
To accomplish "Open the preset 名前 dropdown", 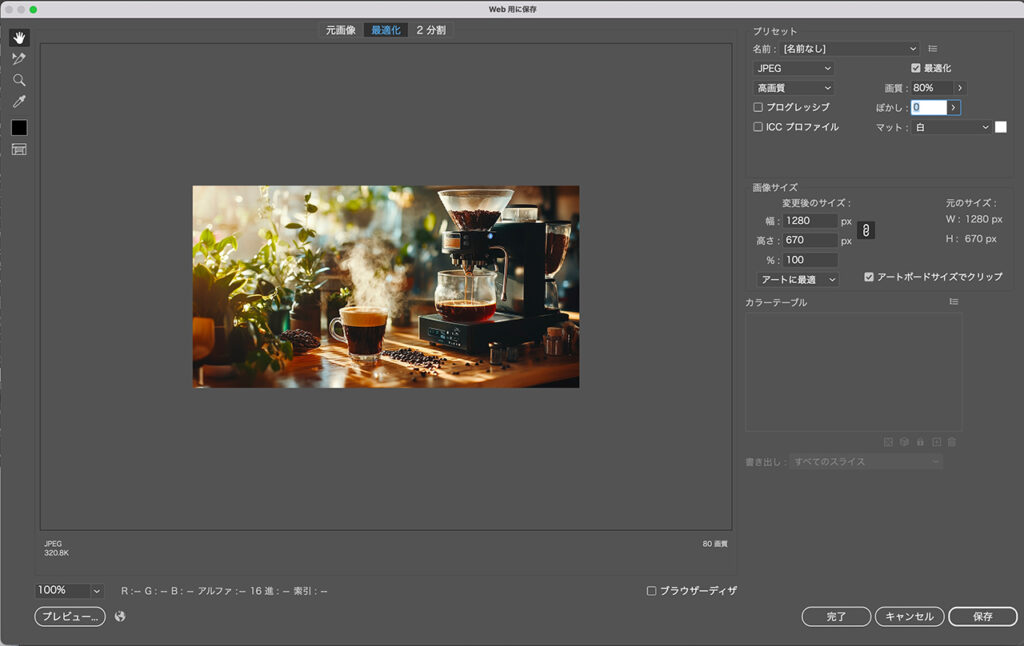I will coord(850,49).
